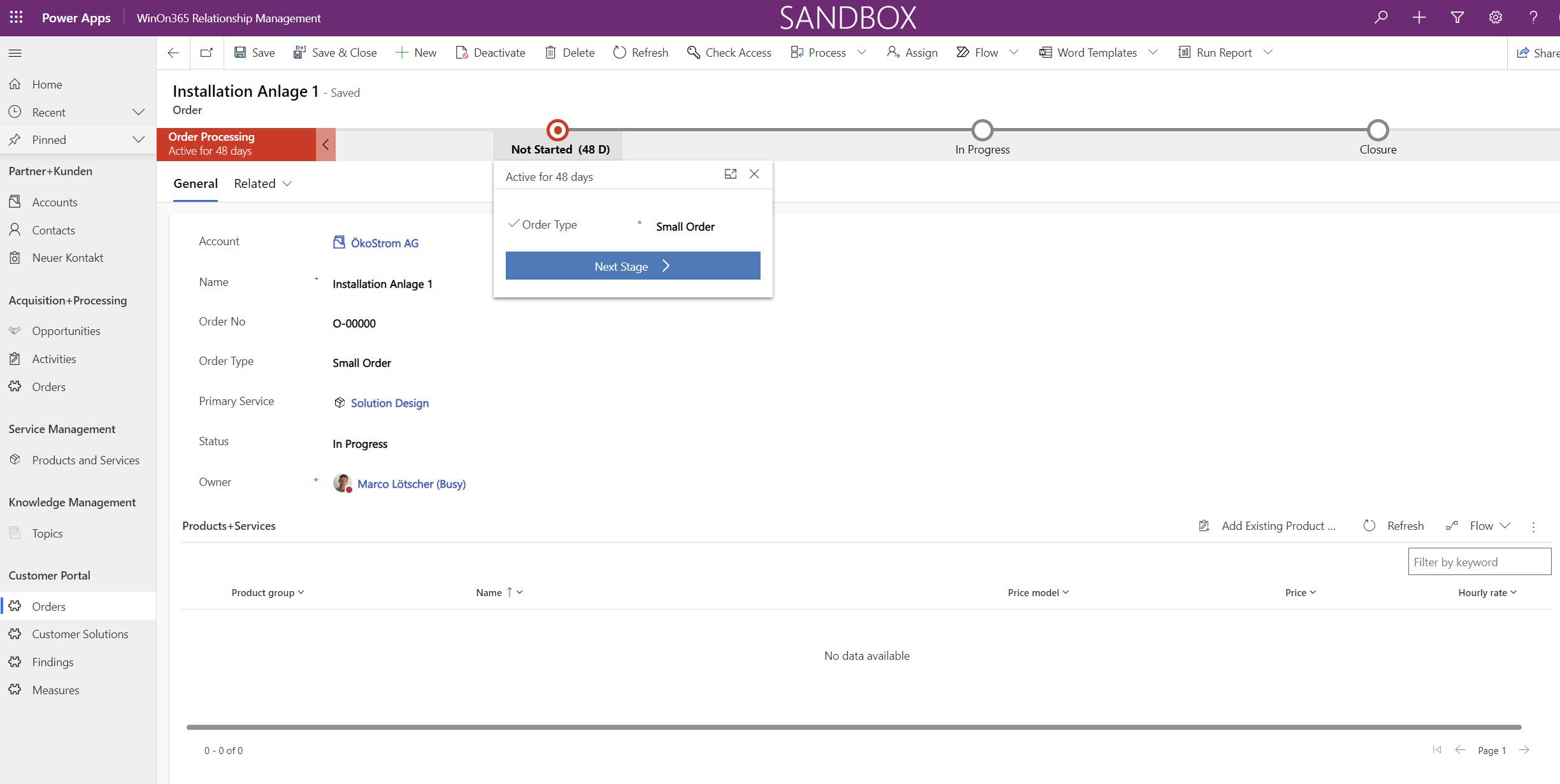Viewport: 1560px width, 784px height.
Task: Open Marco Lötscher owner link
Action: click(x=411, y=484)
